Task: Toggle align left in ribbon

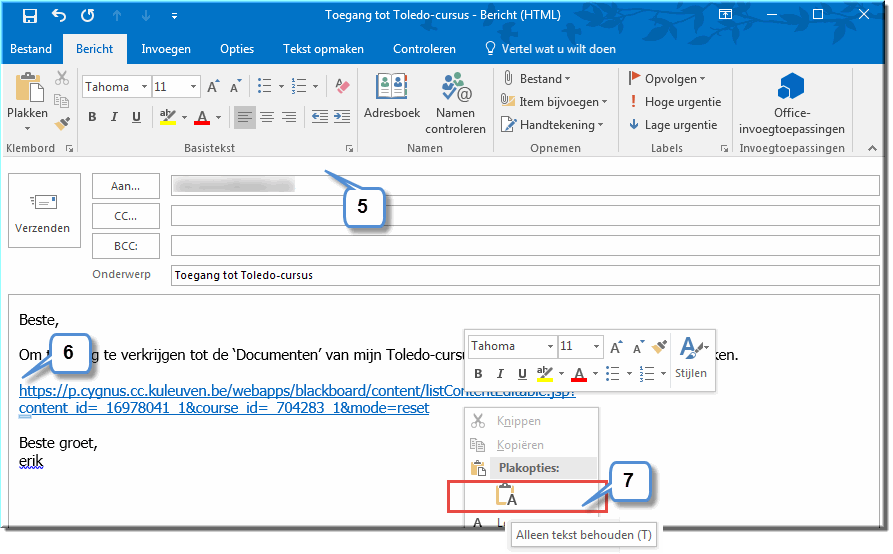Action: (244, 117)
